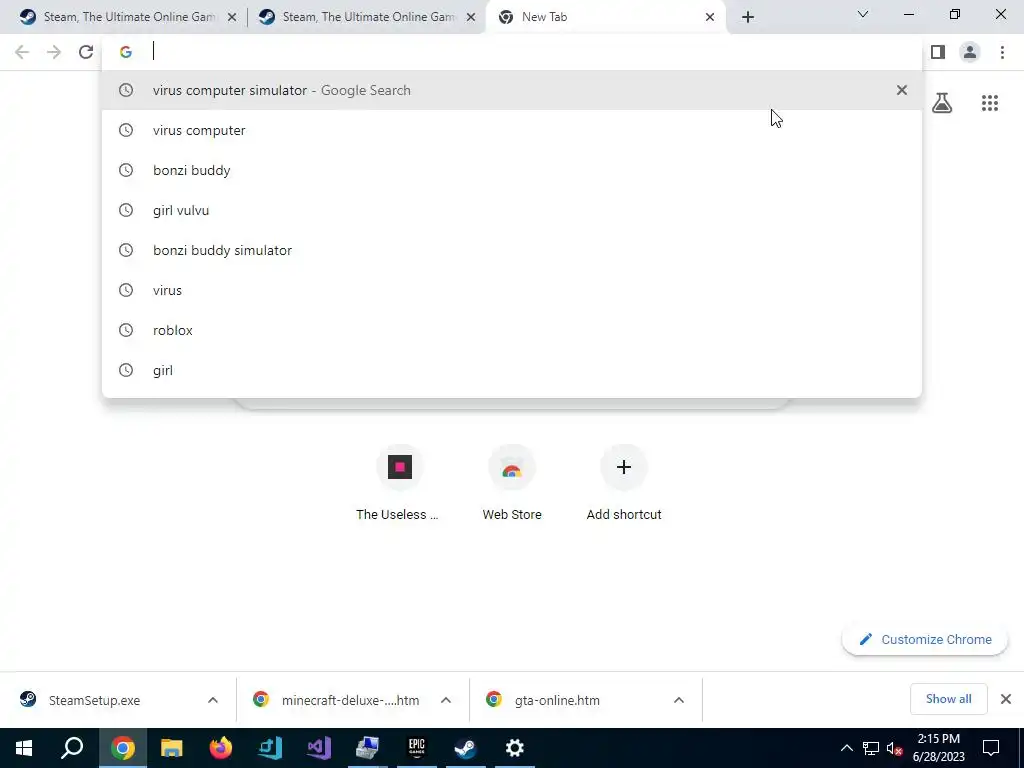Open Windows taskbar search

click(x=72, y=748)
